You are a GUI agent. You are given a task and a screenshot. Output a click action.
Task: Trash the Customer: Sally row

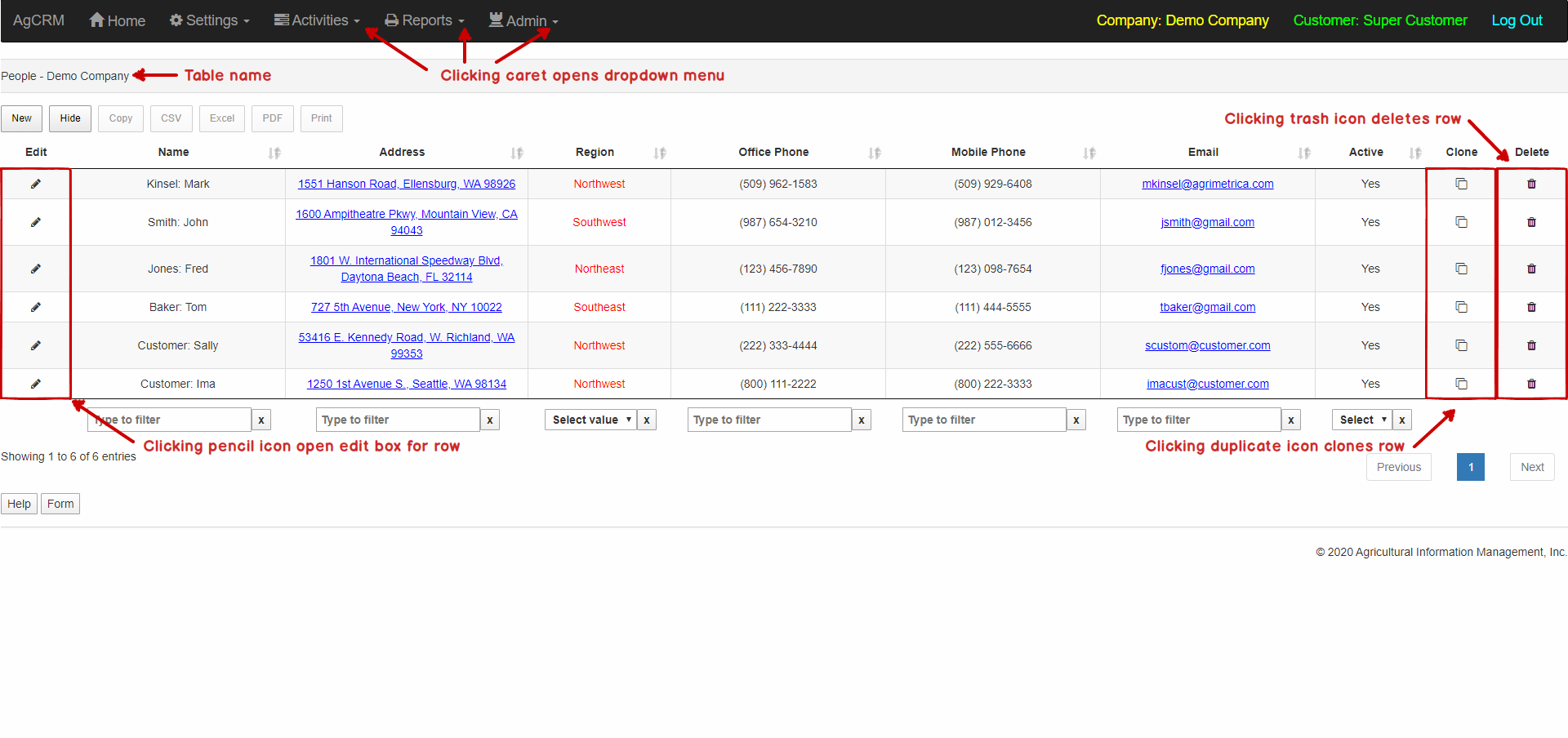pyautogui.click(x=1531, y=346)
